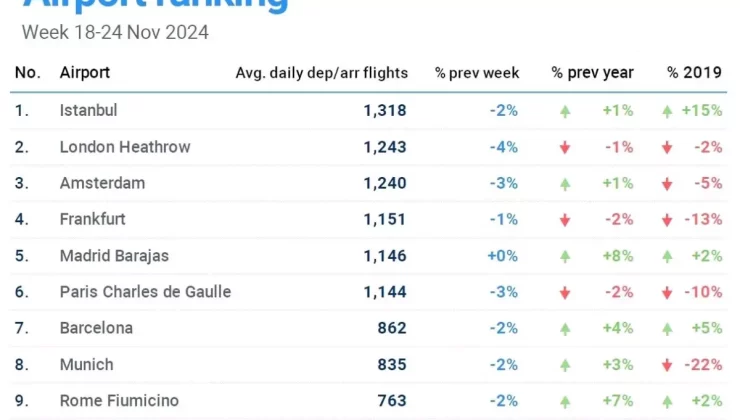Click Madrid Barajas green arrow in 2019 column
This screenshot has width=740, height=420.
coord(667,256)
